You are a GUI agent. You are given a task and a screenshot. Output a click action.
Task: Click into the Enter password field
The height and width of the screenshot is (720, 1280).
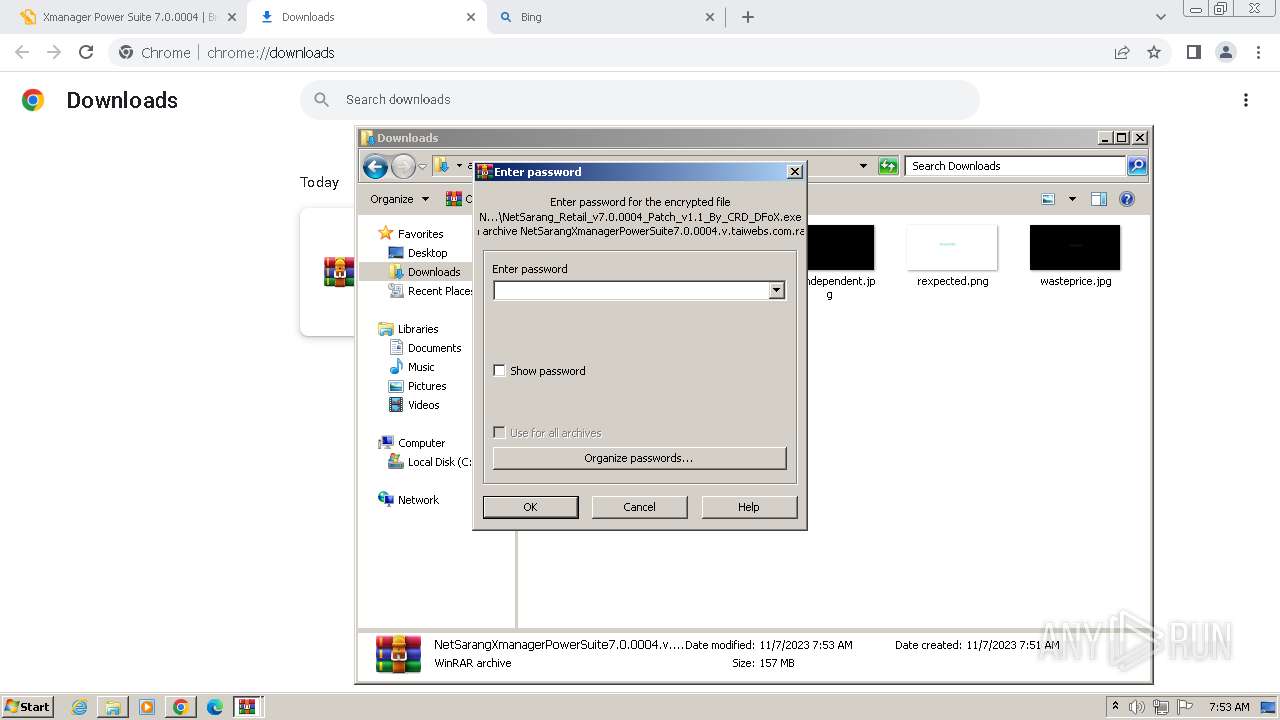point(631,290)
